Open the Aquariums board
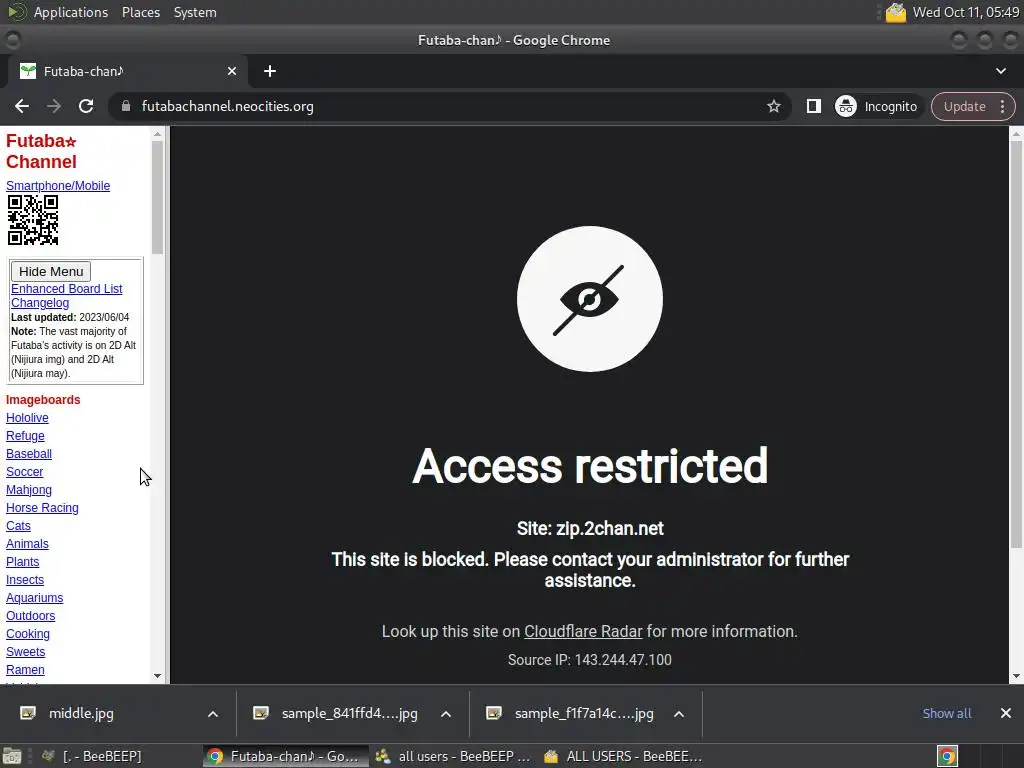This screenshot has height=768, width=1024. point(35,598)
